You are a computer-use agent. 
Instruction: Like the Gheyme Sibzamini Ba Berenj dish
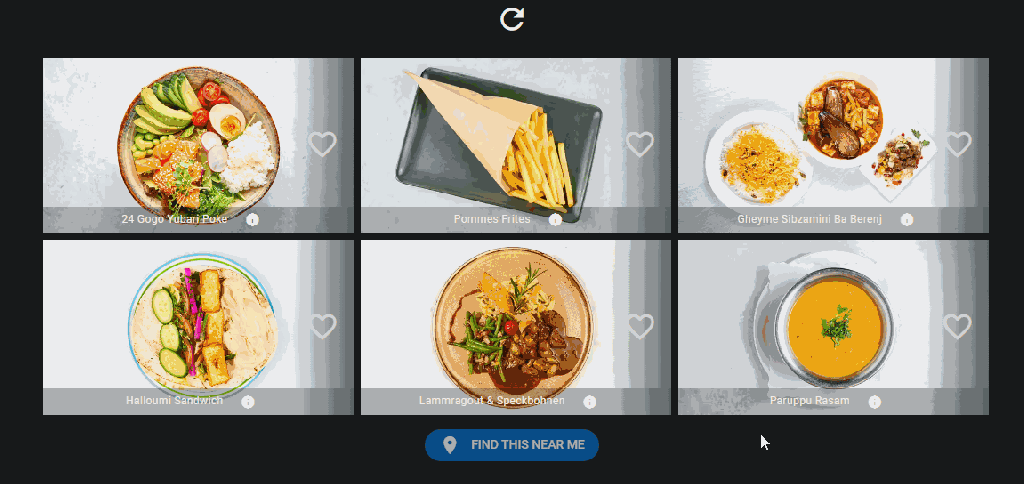[958, 144]
